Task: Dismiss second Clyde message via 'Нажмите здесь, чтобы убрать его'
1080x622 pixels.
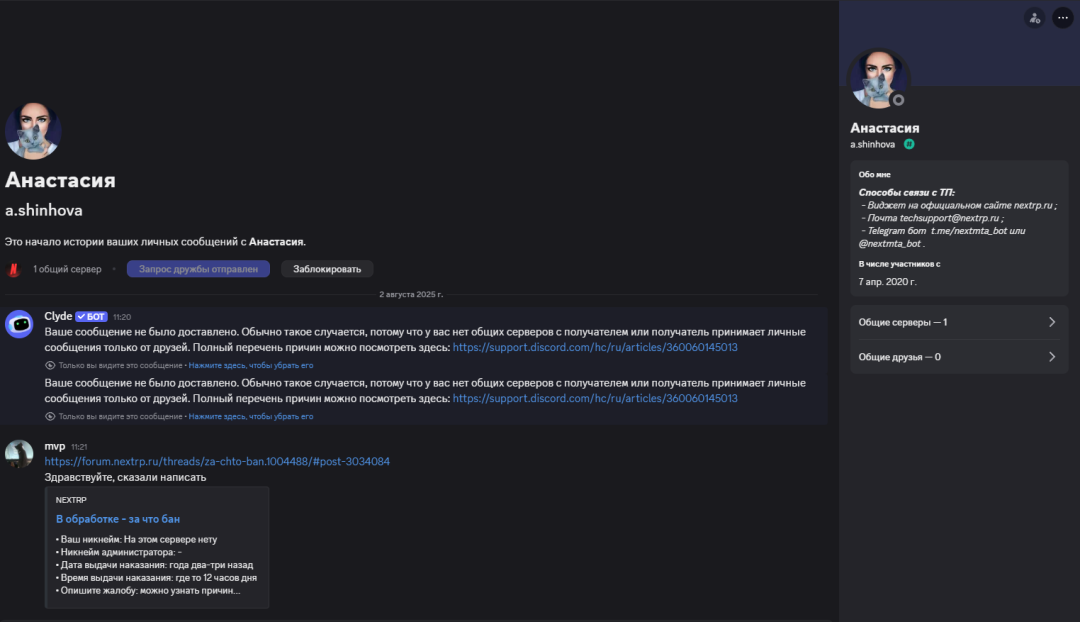Action: [251, 417]
